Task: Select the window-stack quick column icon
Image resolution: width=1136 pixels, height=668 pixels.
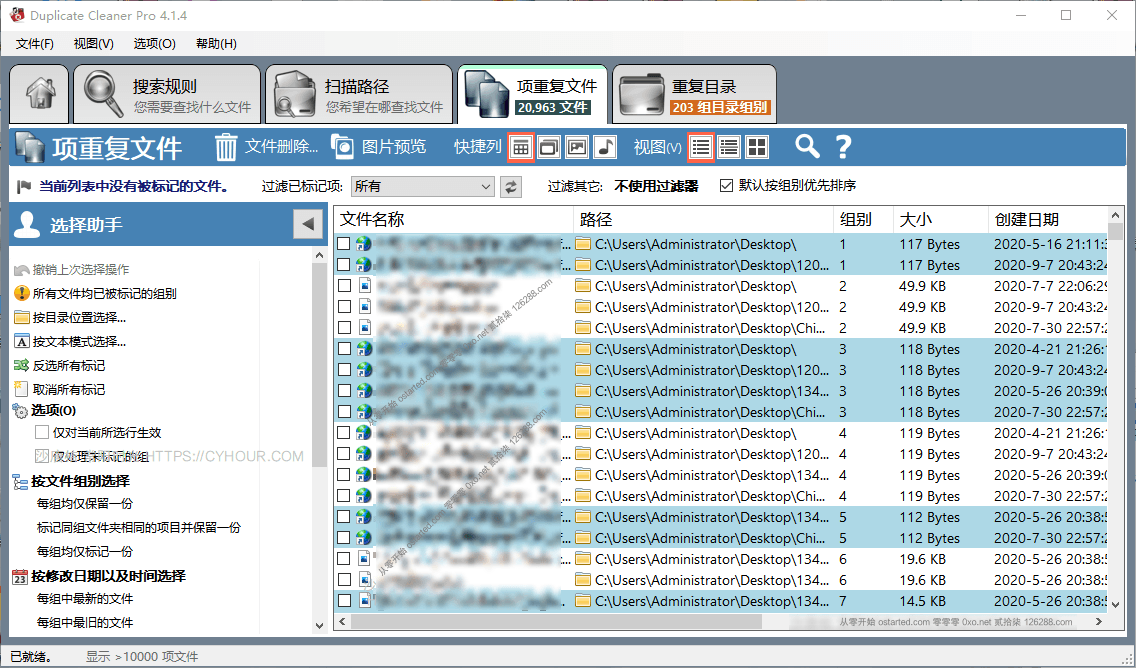Action: click(x=548, y=148)
